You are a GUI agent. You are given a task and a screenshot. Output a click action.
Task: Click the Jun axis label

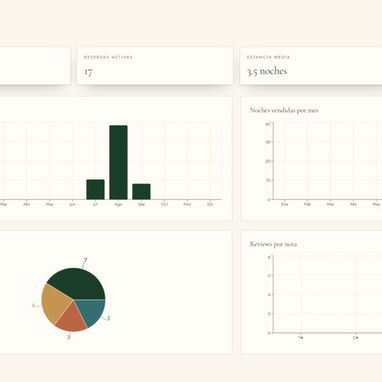(72, 204)
